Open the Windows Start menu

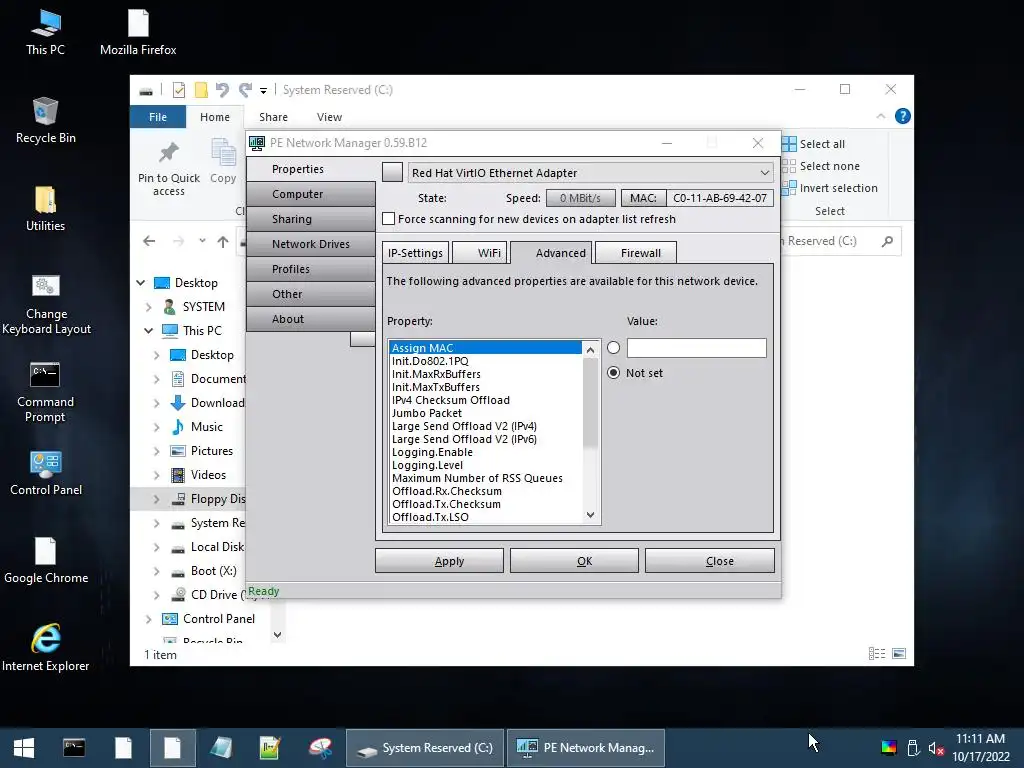tap(24, 748)
